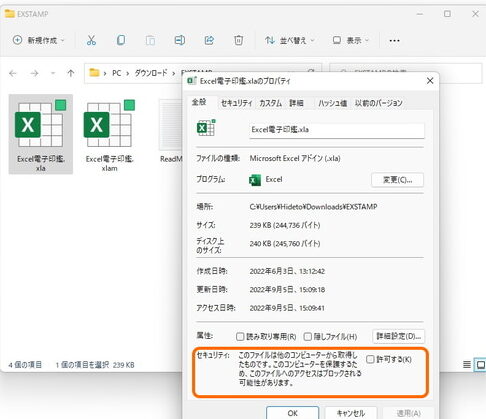Click the folder icon in address bar

pos(94,73)
